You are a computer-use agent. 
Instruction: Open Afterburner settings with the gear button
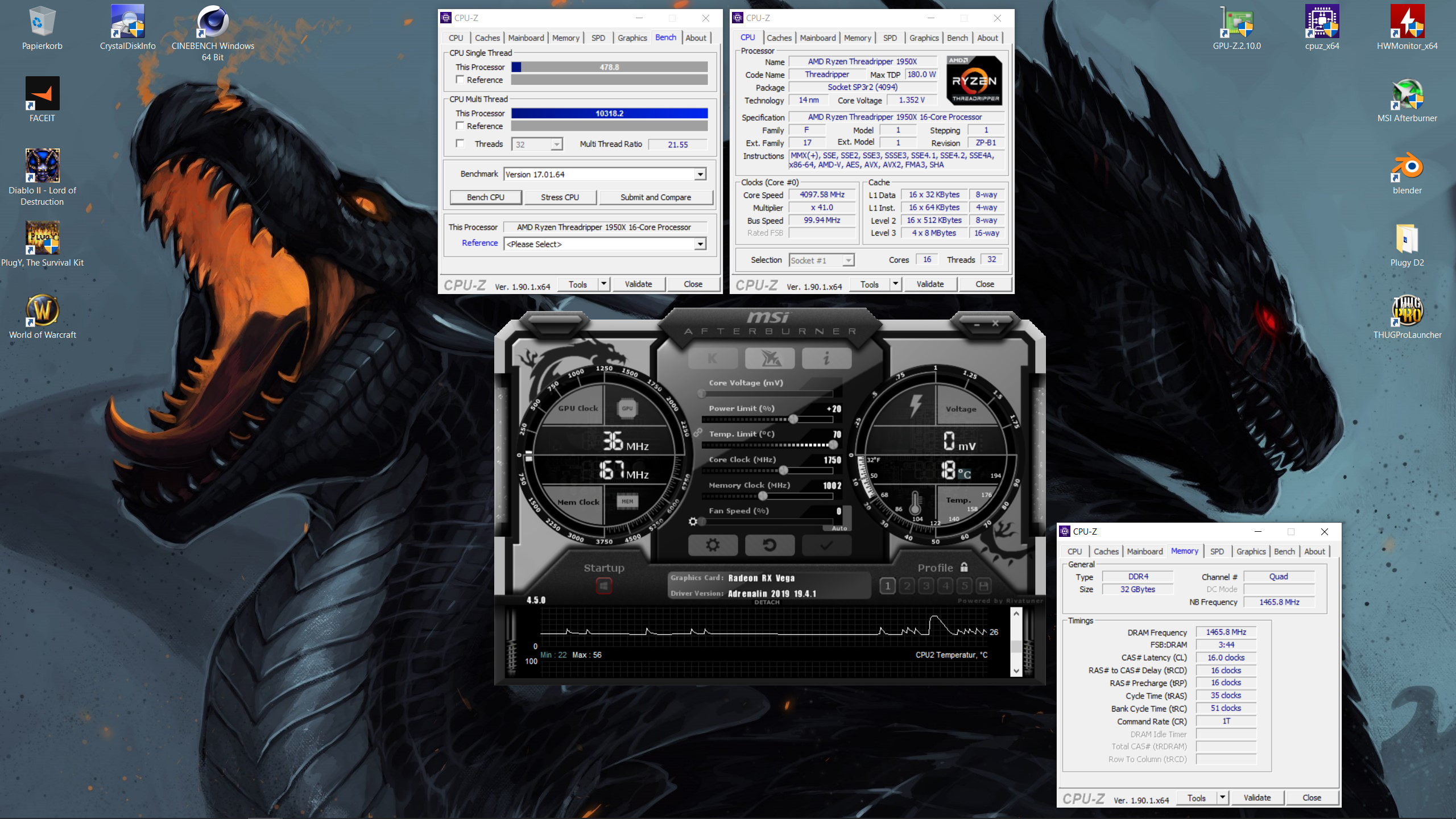tap(713, 545)
